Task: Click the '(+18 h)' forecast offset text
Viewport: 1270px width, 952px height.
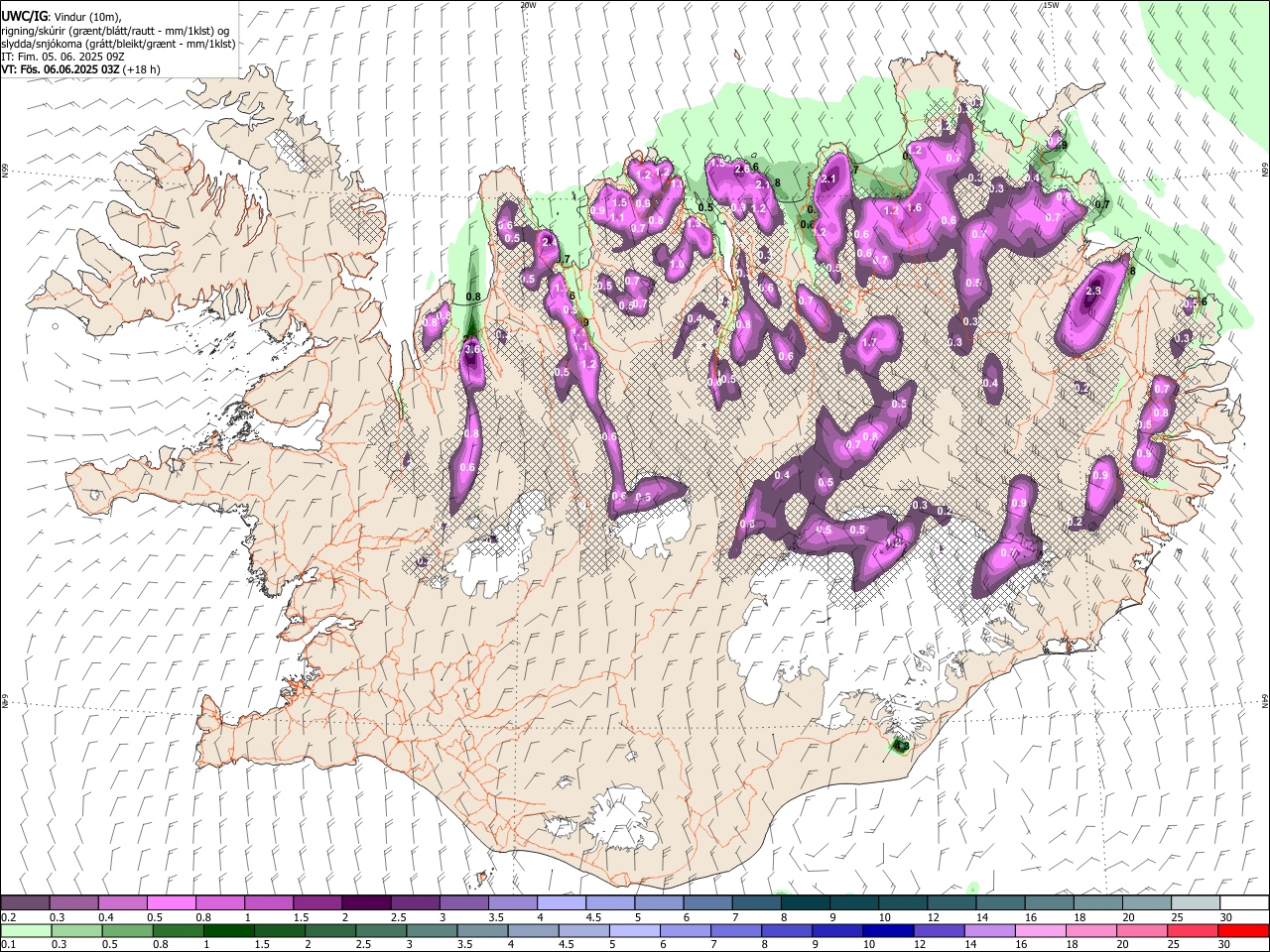Action: [x=142, y=69]
